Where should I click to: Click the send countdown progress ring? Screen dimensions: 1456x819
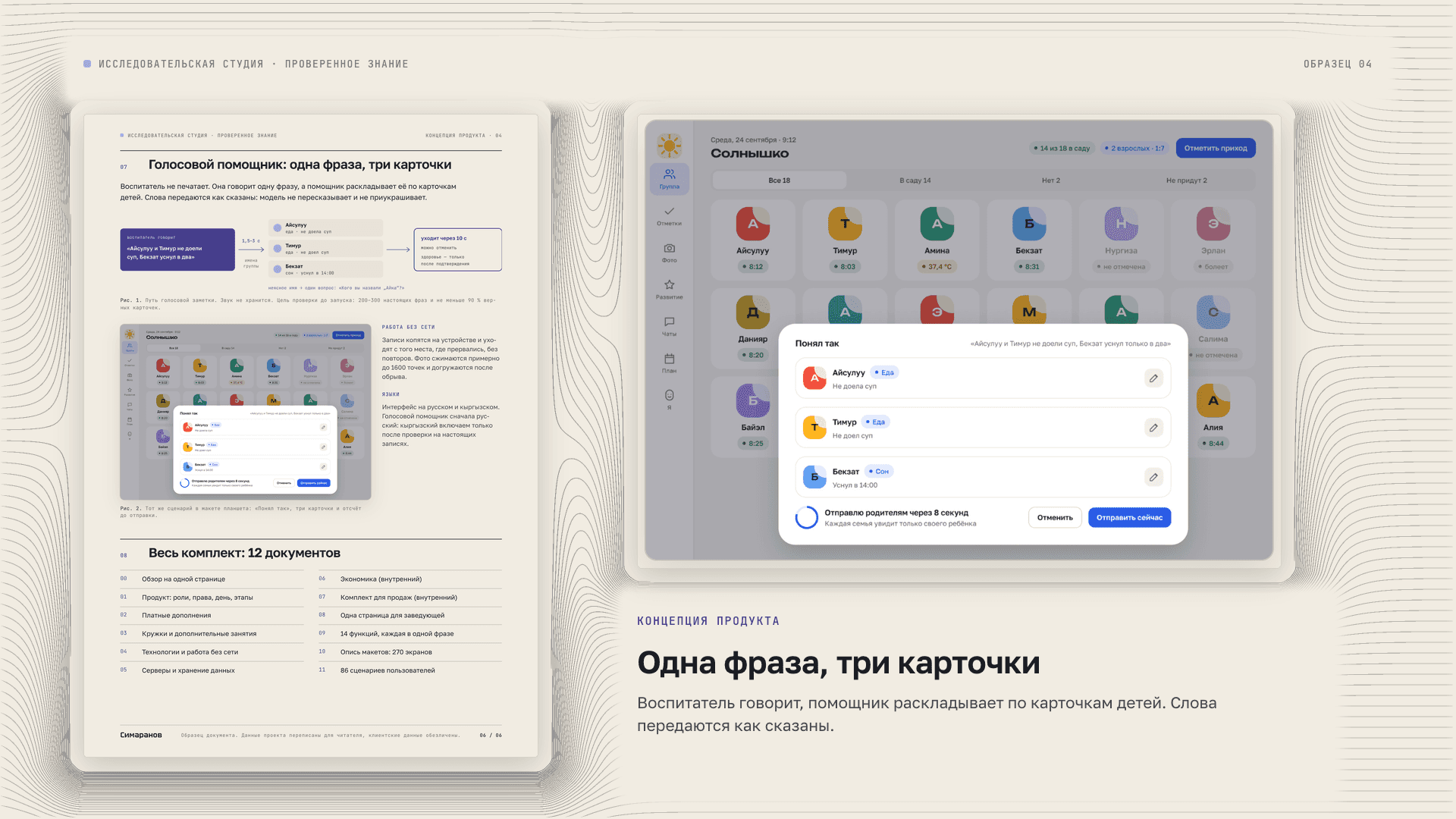(x=806, y=517)
